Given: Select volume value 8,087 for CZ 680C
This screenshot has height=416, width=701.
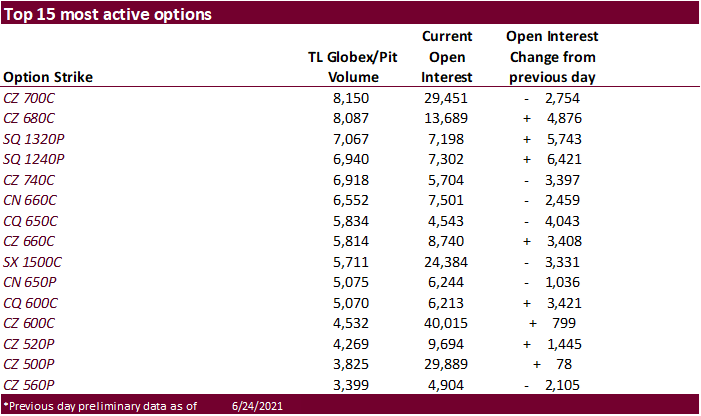Looking at the screenshot, I should pyautogui.click(x=357, y=118).
